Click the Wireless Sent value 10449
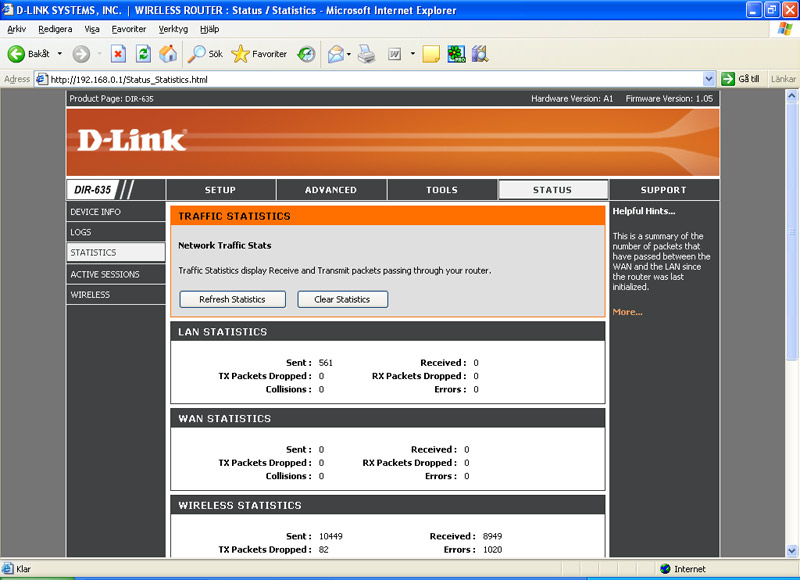800x580 pixels. tap(331, 537)
